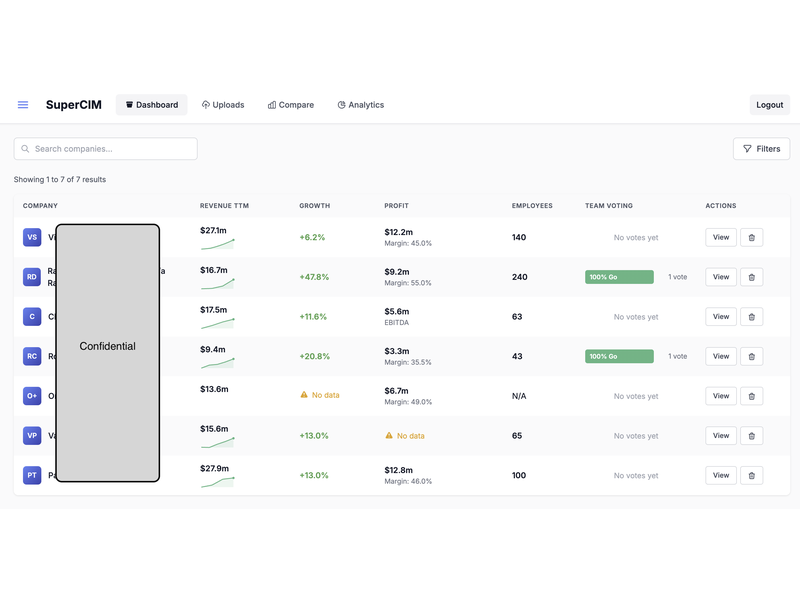View the company with $15.6m revenue
This screenshot has width=800, height=600.
tap(720, 436)
